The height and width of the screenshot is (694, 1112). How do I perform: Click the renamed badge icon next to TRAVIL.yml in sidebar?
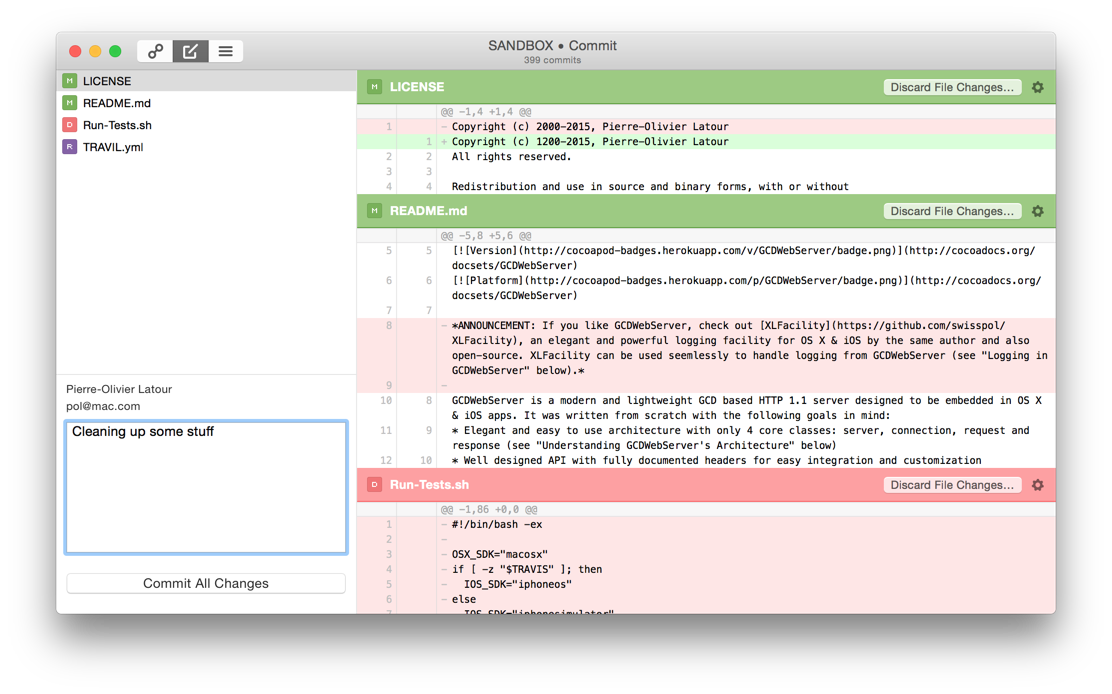70,147
